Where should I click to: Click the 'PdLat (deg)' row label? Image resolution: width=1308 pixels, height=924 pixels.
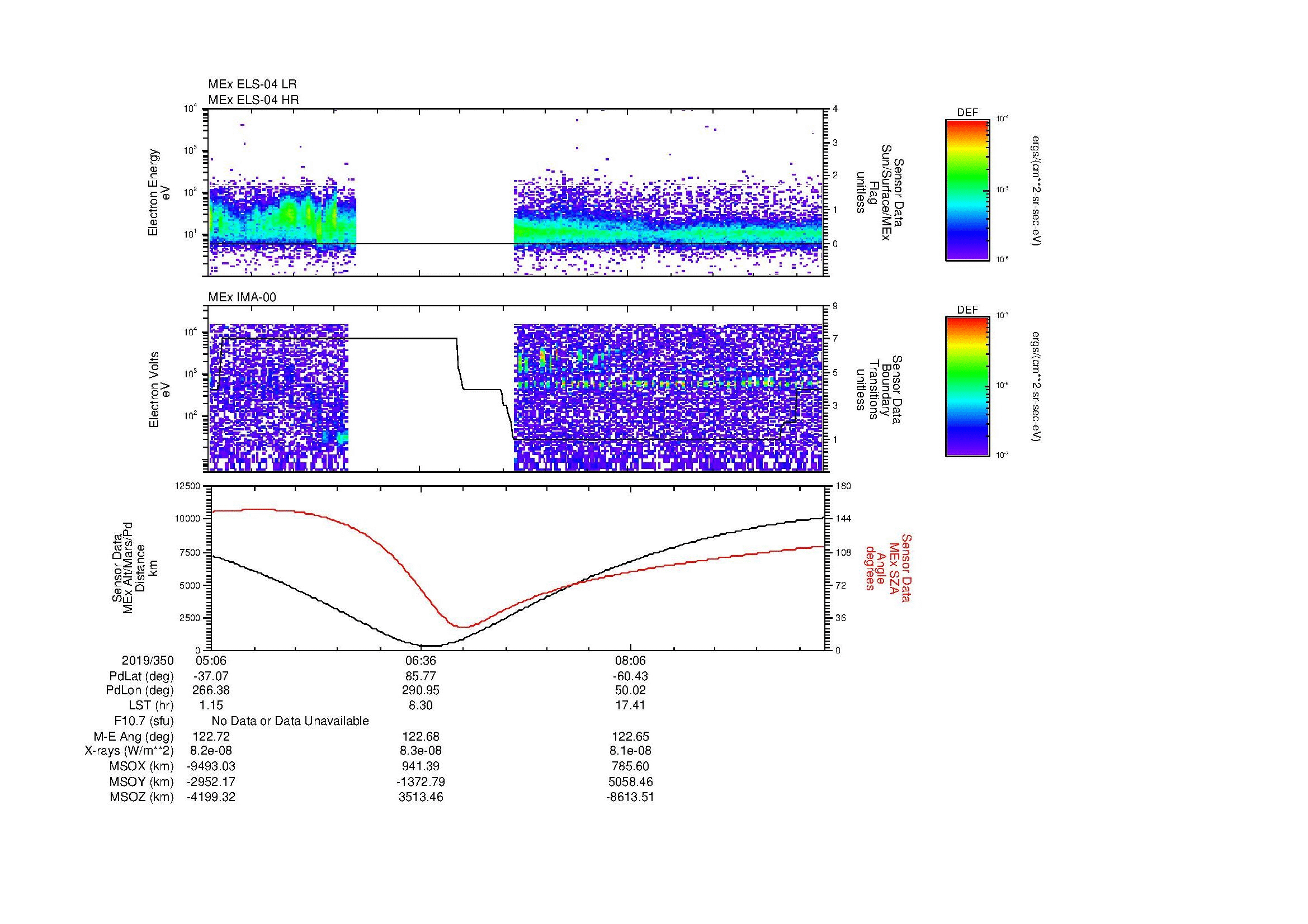141,676
